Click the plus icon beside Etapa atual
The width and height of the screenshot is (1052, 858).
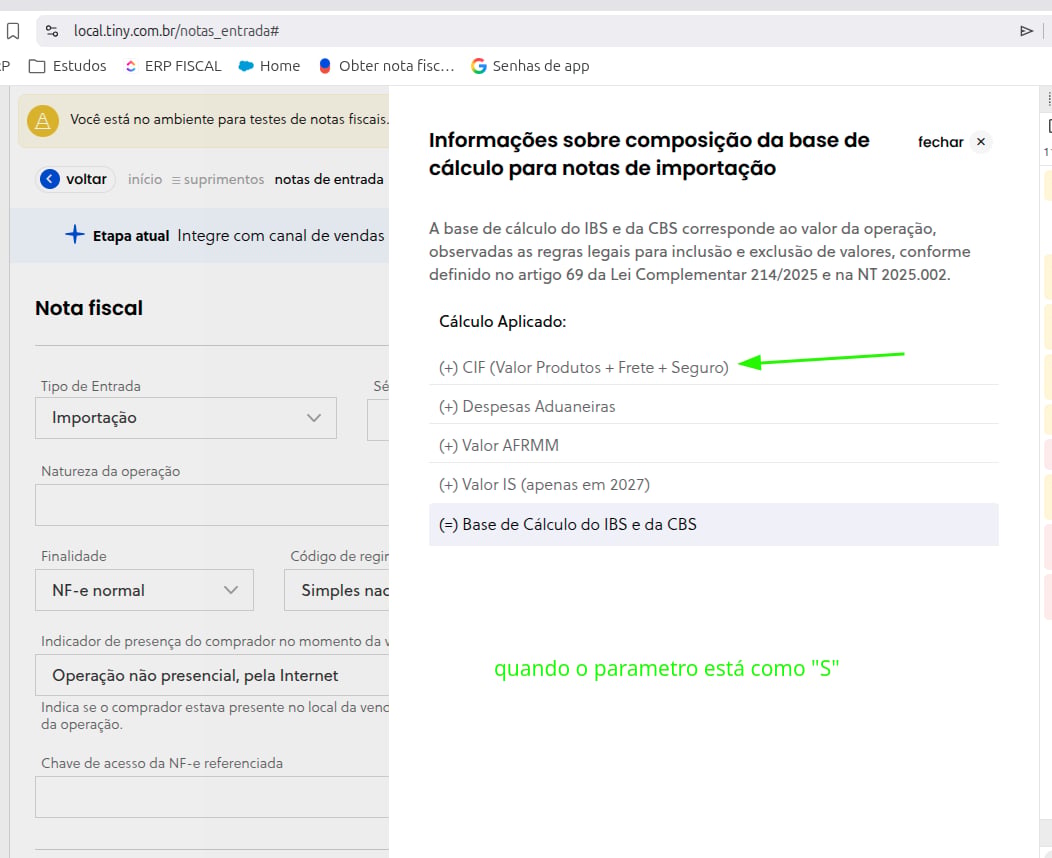(x=74, y=235)
